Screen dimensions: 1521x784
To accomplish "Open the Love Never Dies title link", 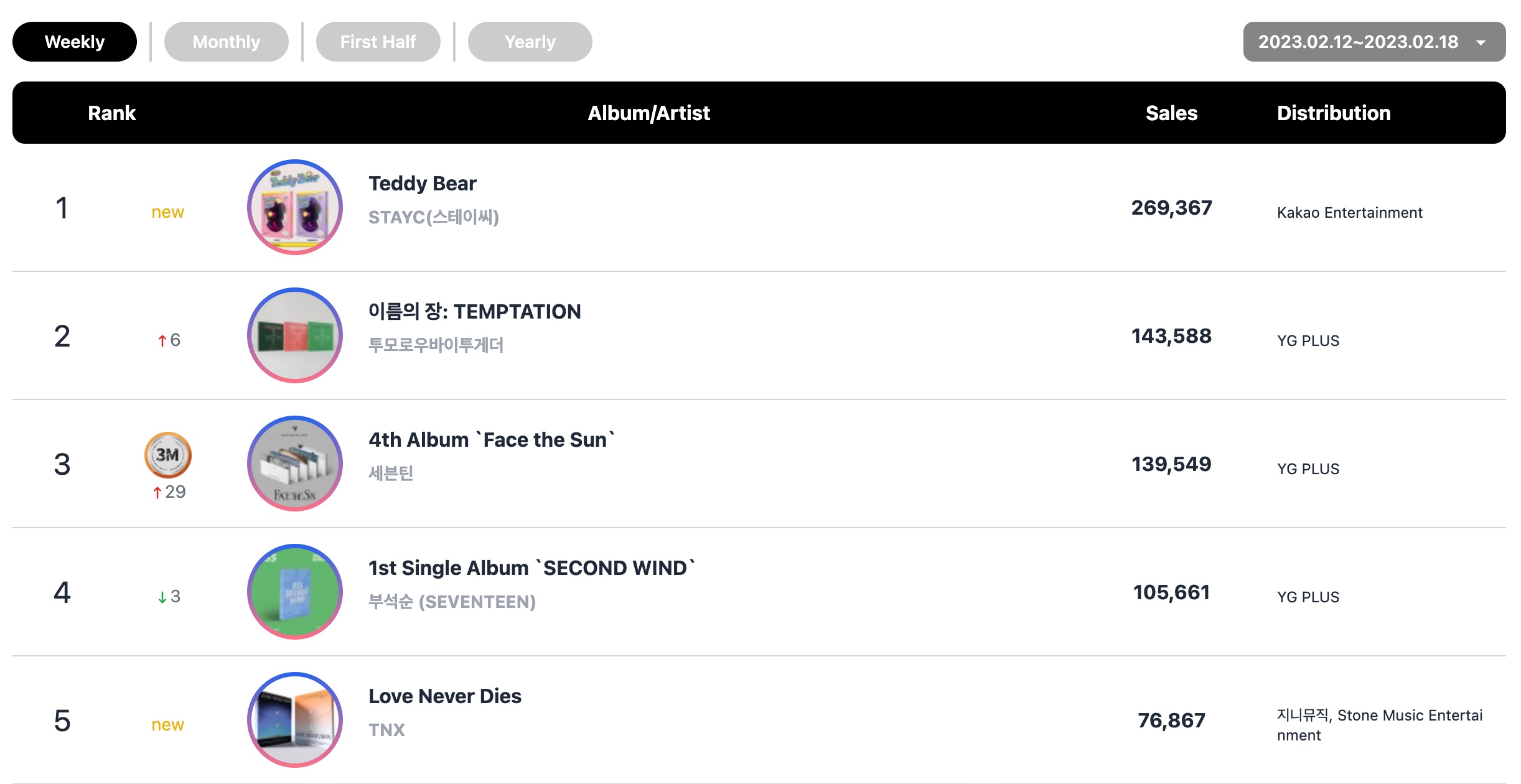I will pos(445,696).
